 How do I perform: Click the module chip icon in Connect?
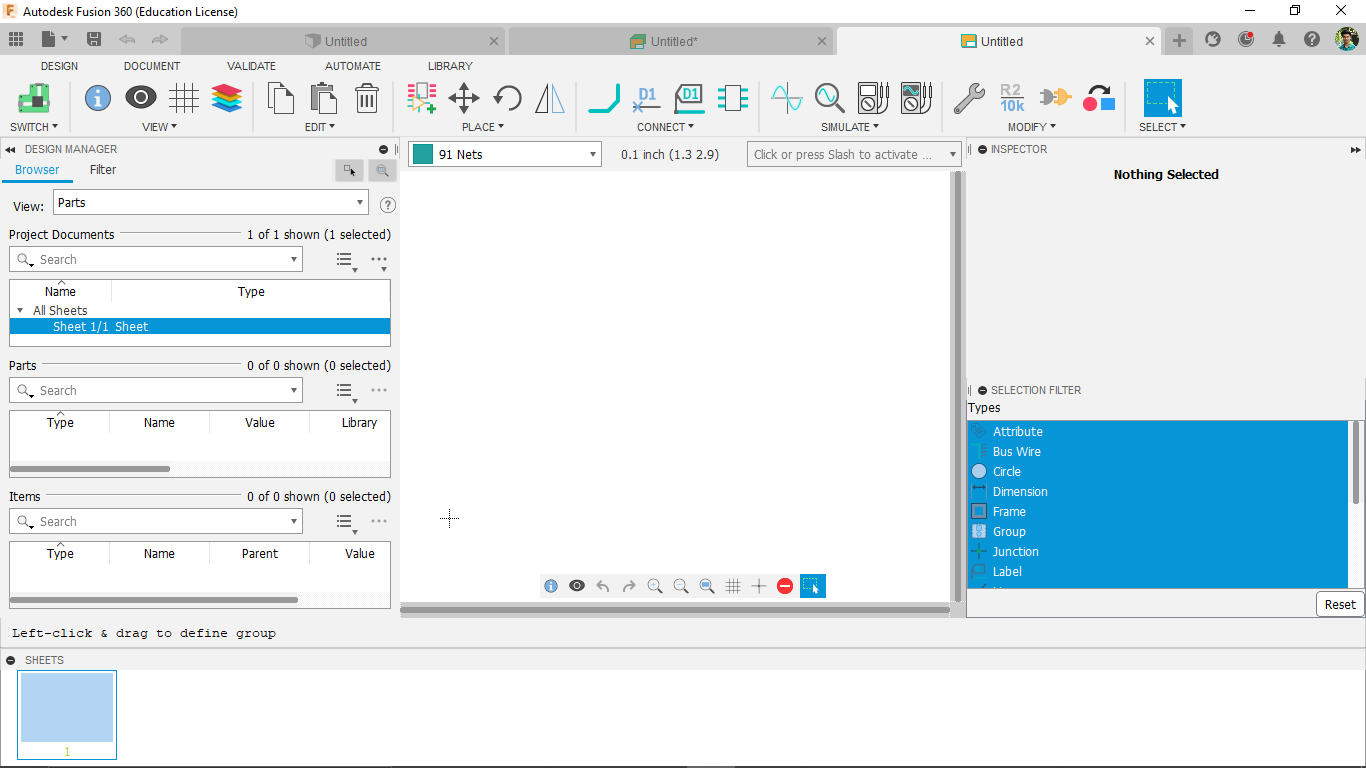click(733, 98)
